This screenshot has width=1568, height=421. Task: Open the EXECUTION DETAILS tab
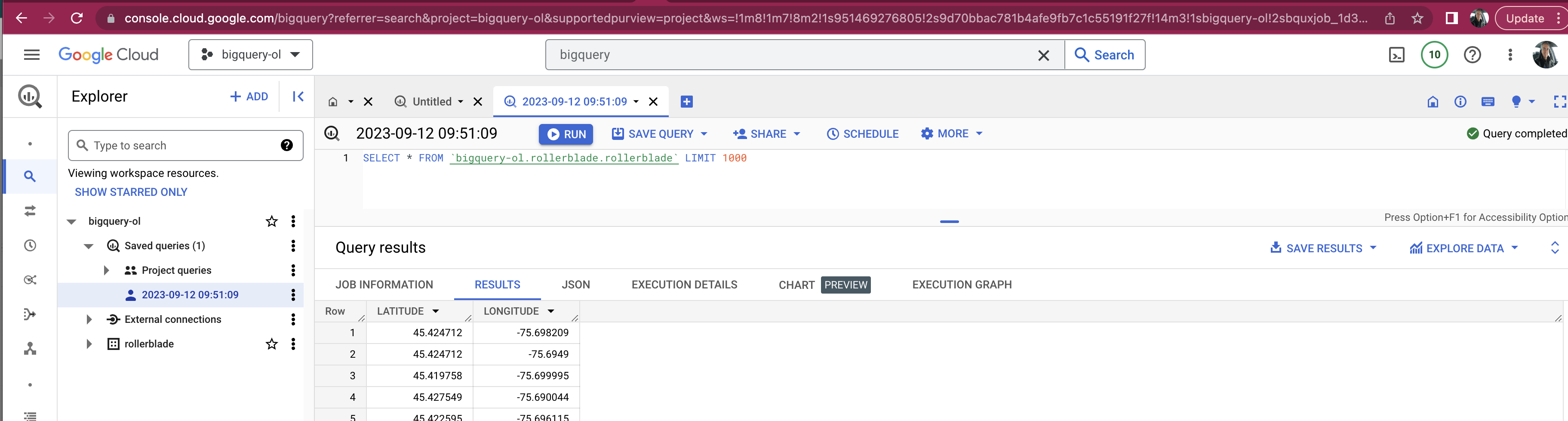684,285
